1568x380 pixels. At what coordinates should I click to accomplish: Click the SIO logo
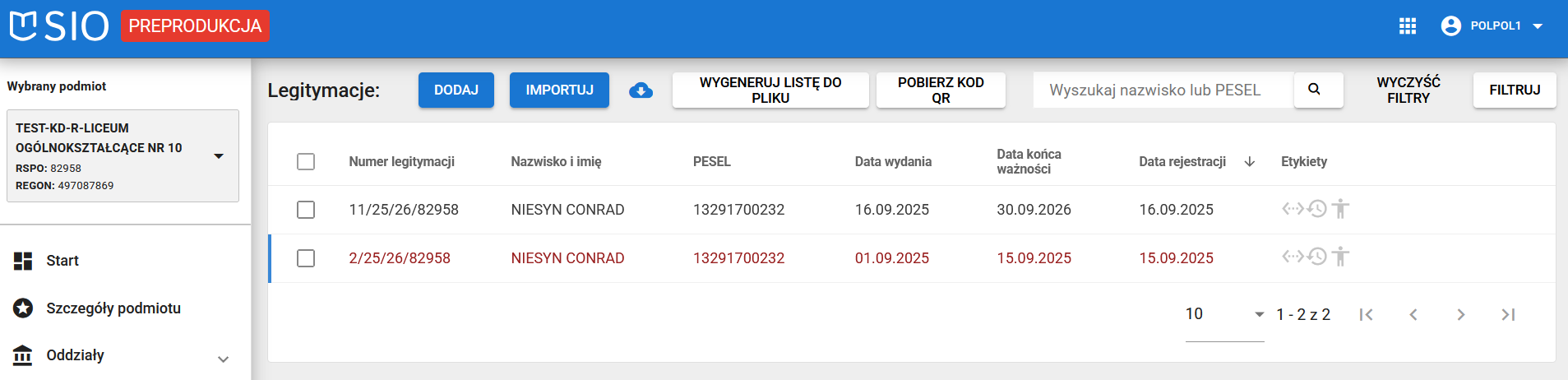tap(59, 26)
